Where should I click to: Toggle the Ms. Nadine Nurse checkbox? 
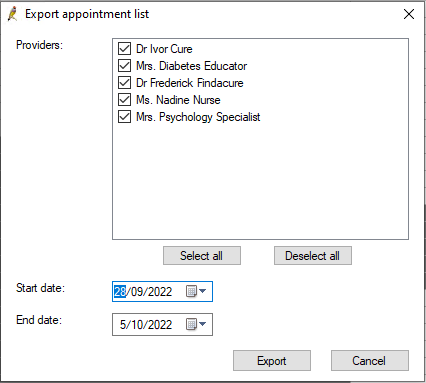click(x=124, y=100)
